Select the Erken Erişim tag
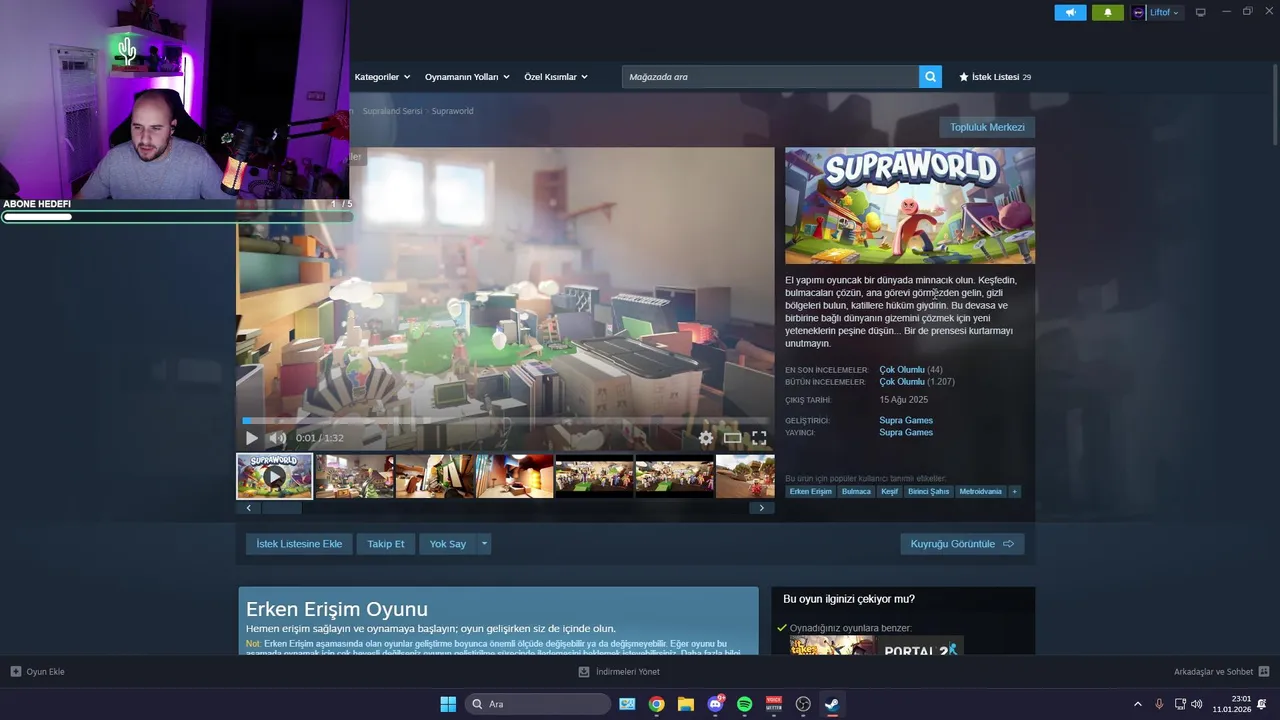This screenshot has height=720, width=1280. [810, 492]
